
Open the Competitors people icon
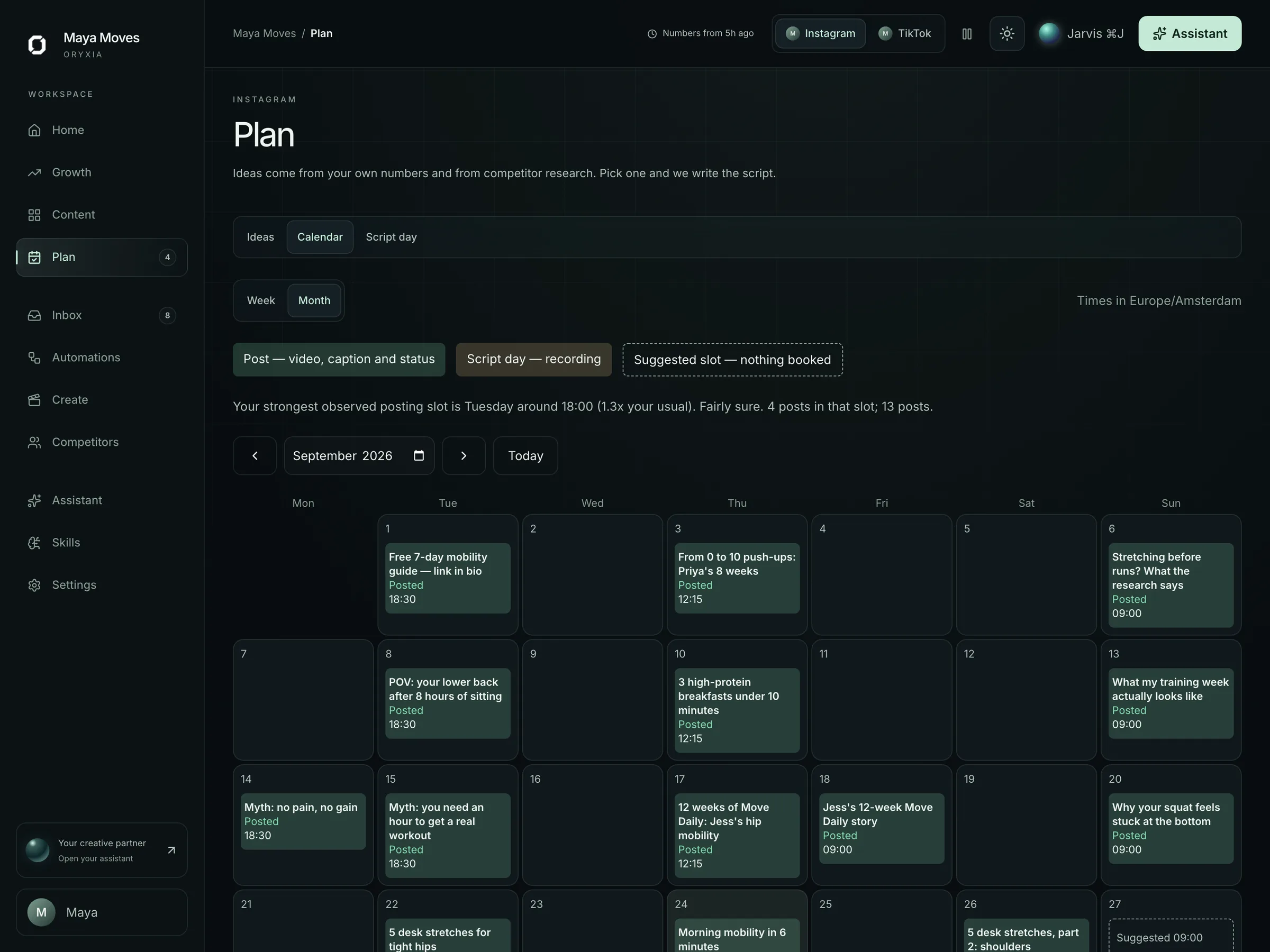[34, 443]
